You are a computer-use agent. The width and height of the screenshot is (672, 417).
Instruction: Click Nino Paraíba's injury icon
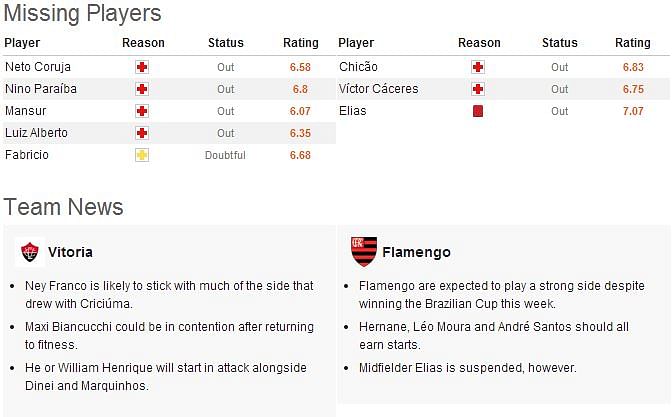click(142, 89)
